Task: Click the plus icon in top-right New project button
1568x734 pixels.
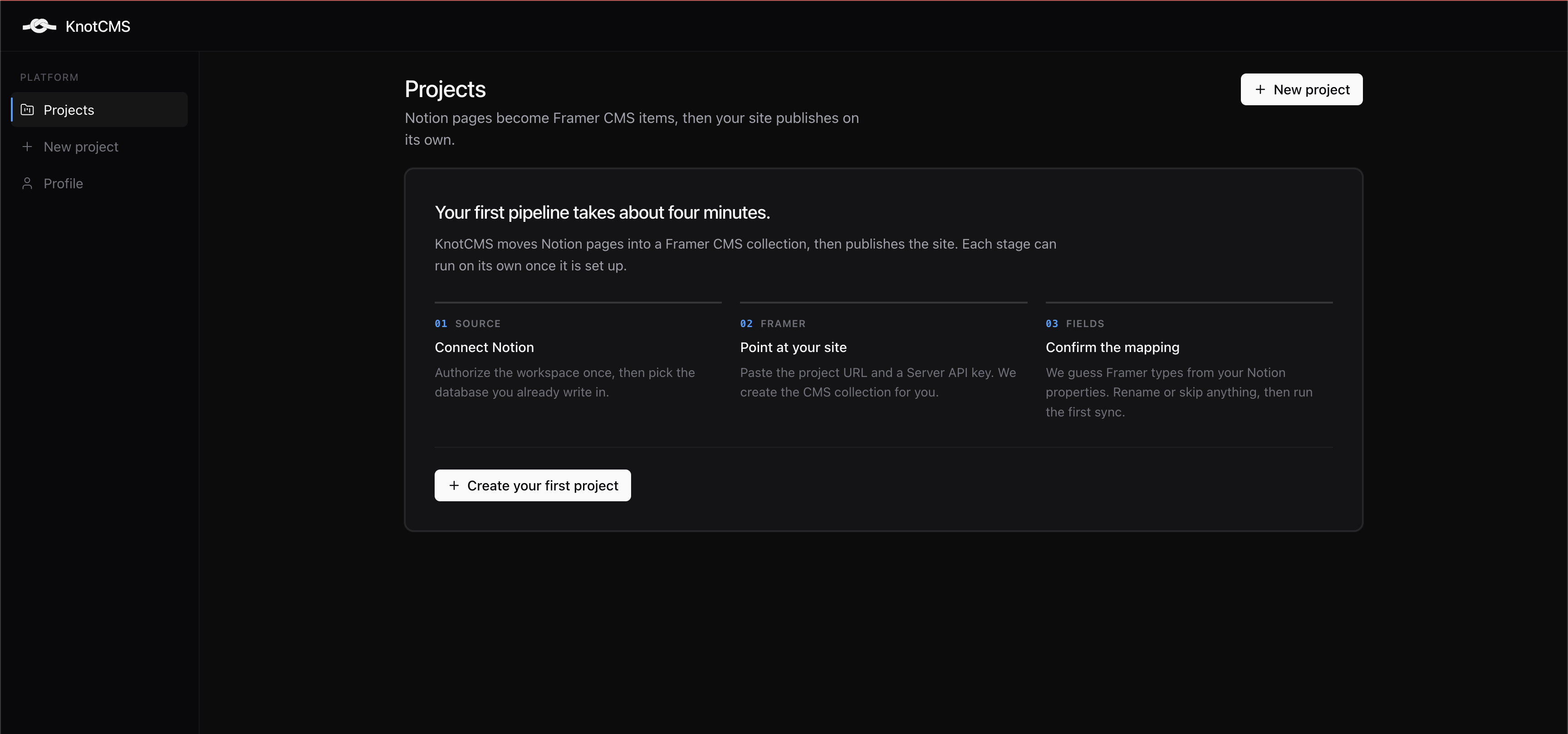Action: pyautogui.click(x=1260, y=89)
